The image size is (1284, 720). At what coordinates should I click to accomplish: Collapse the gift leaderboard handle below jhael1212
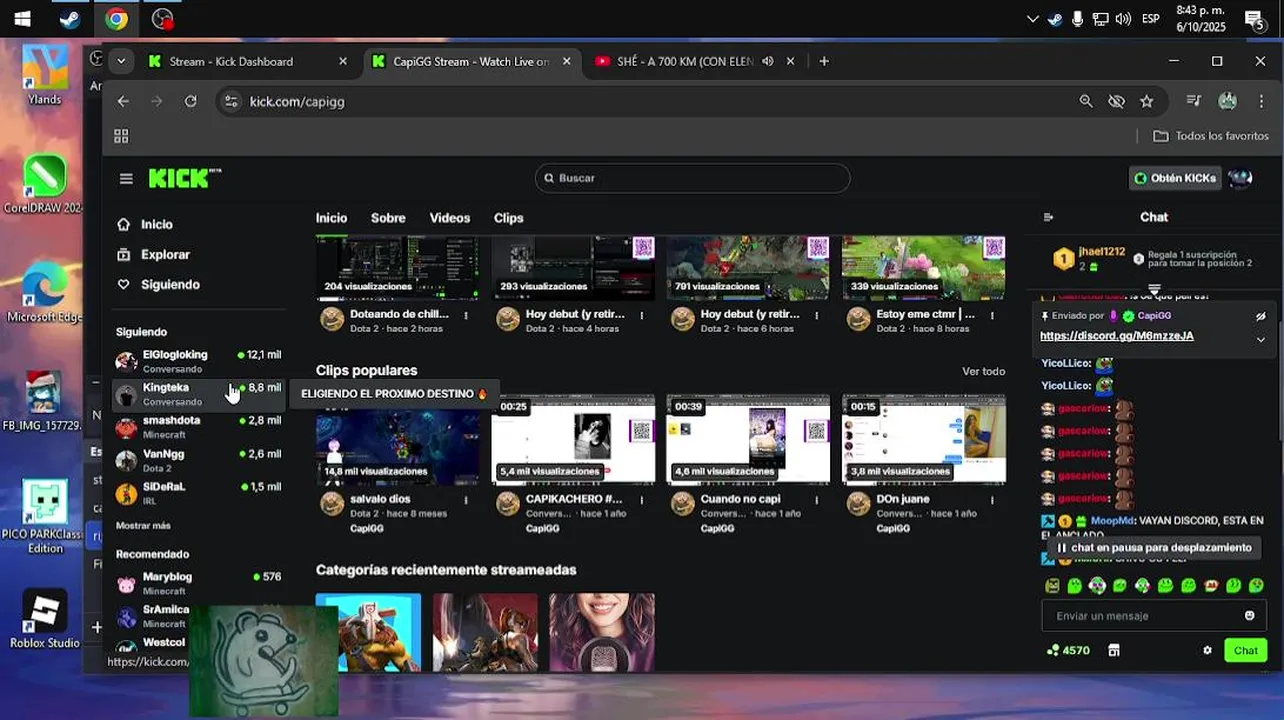coord(1154,288)
